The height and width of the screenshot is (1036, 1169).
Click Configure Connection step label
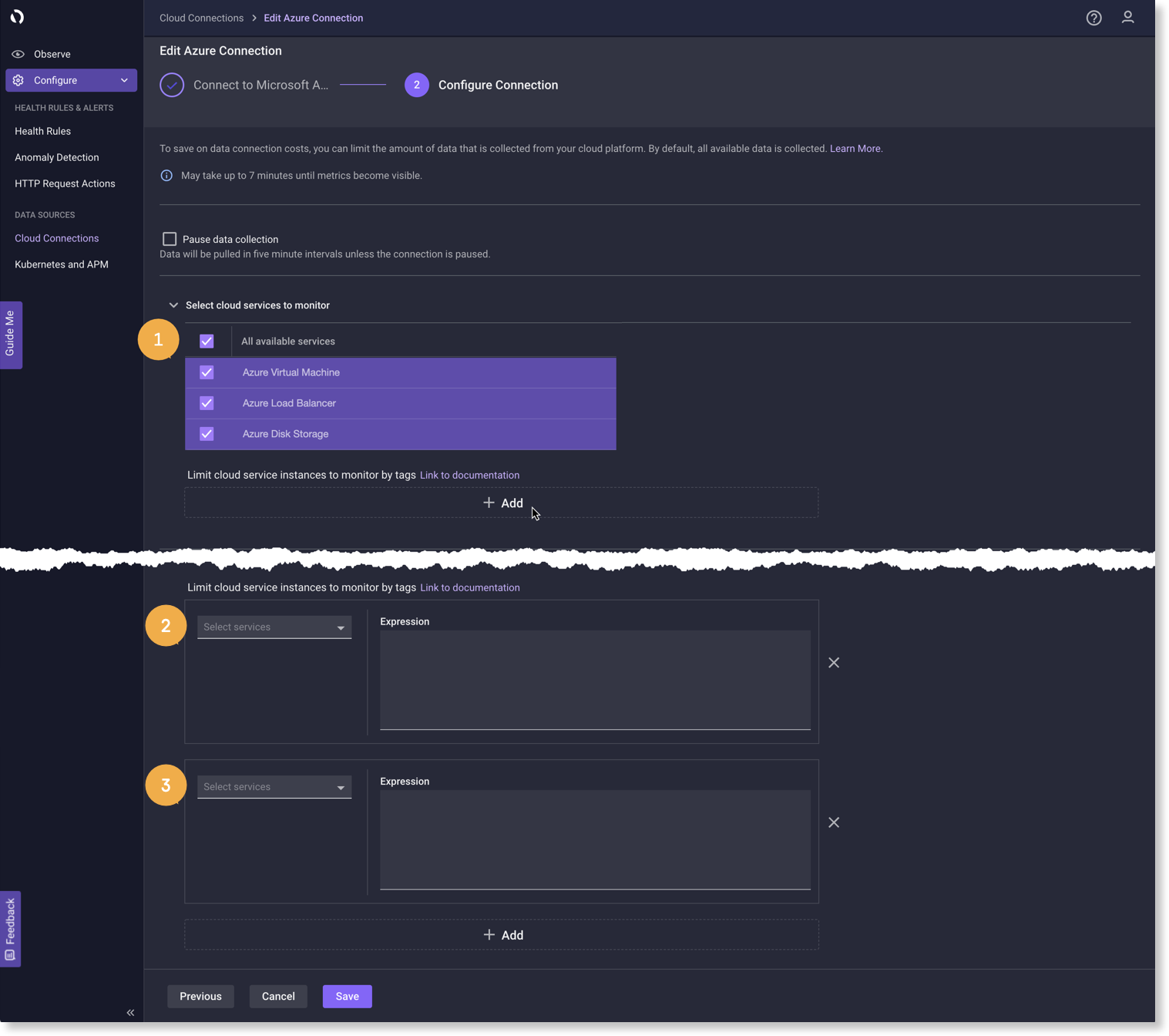pyautogui.click(x=498, y=85)
